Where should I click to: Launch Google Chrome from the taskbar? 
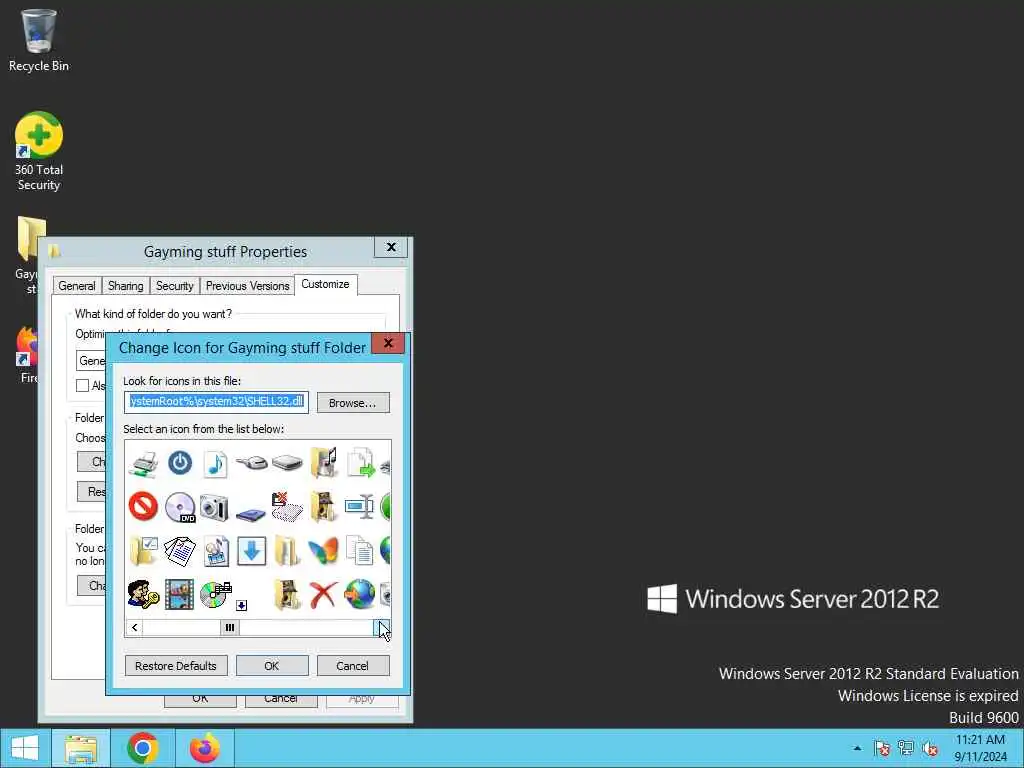(143, 748)
